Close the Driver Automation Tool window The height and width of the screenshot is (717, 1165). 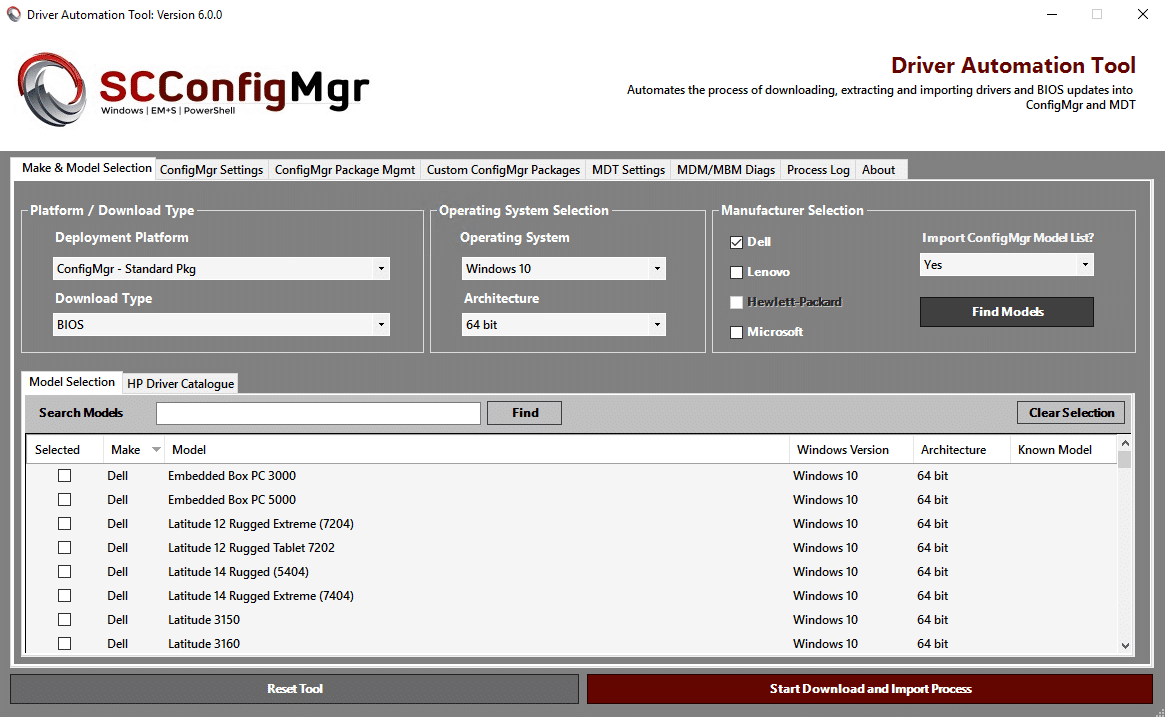coord(1143,15)
